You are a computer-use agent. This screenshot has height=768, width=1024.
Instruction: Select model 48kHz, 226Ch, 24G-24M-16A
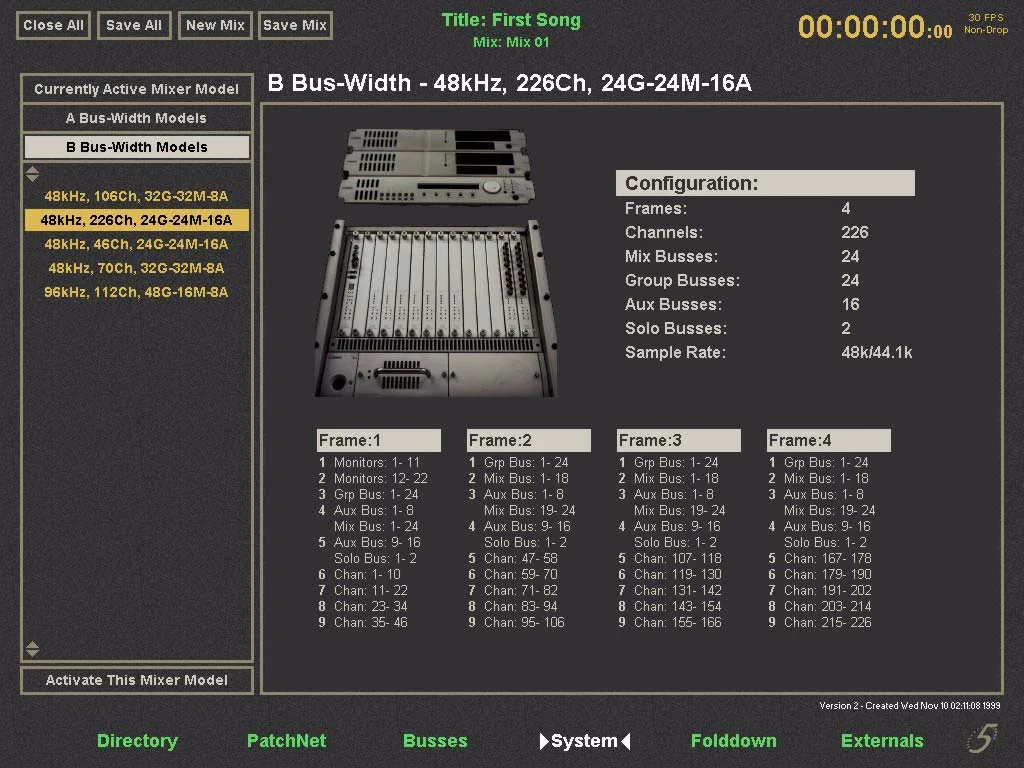[136, 220]
